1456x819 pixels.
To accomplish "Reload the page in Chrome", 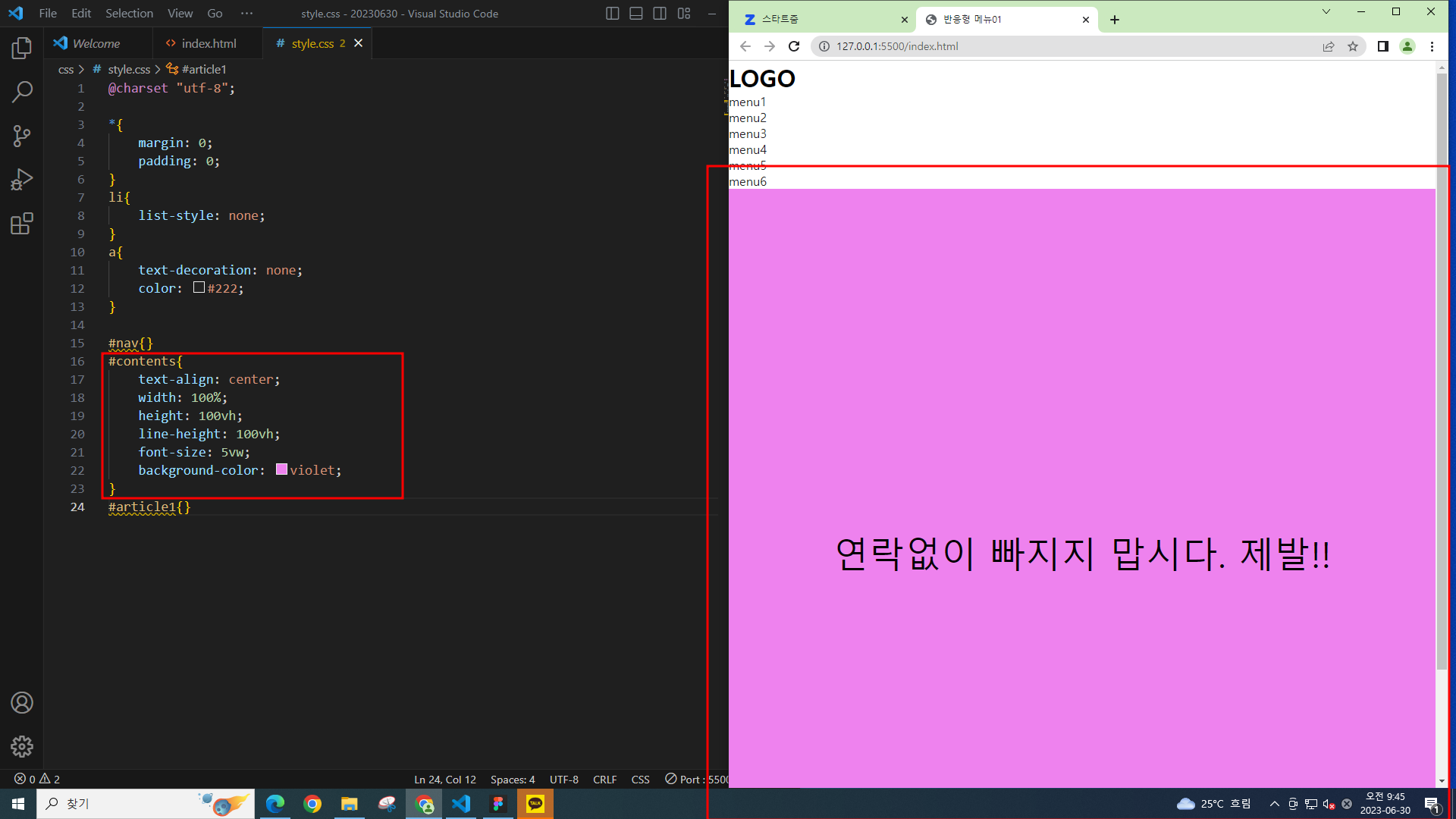I will 794,46.
